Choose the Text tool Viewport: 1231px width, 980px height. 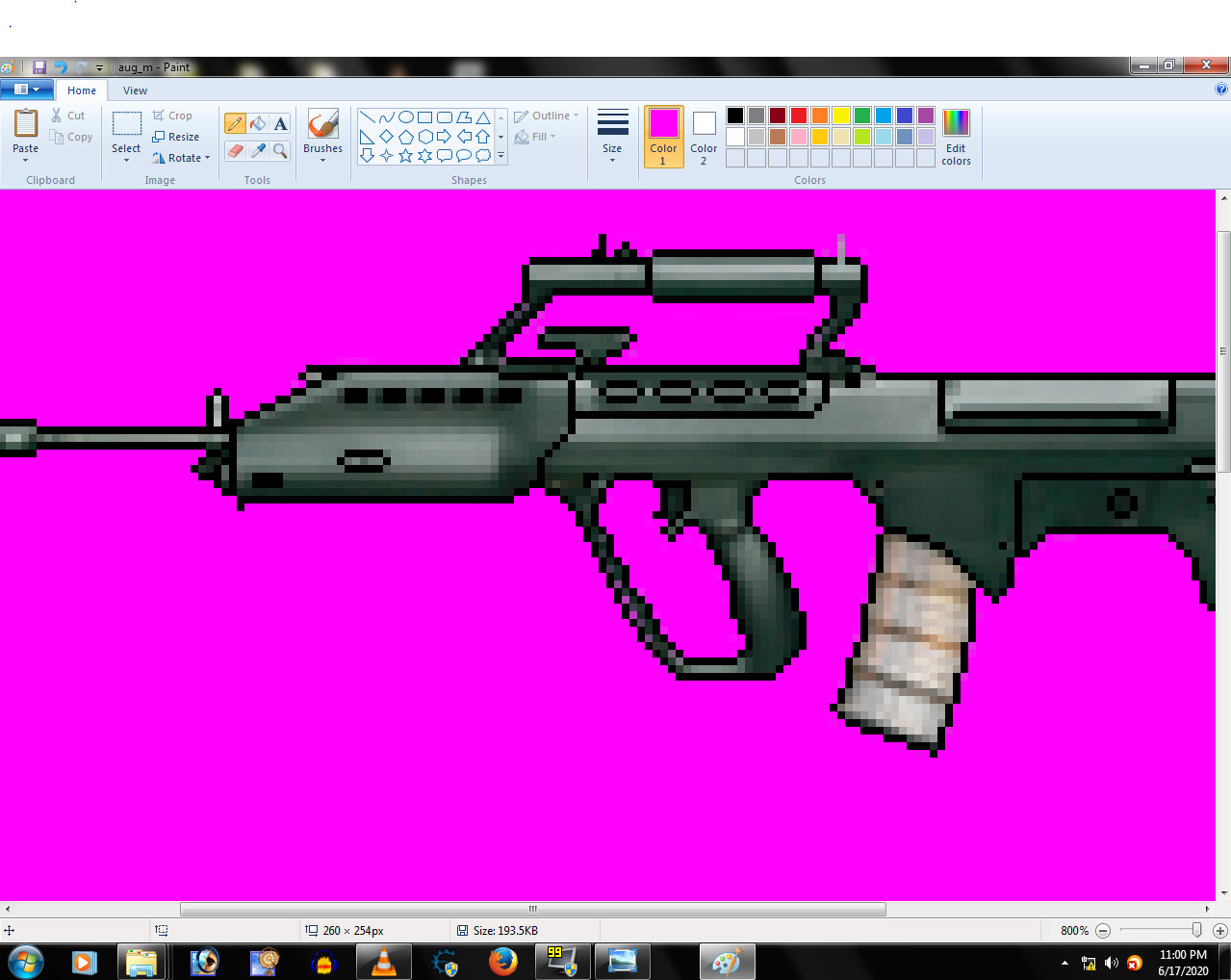(280, 123)
